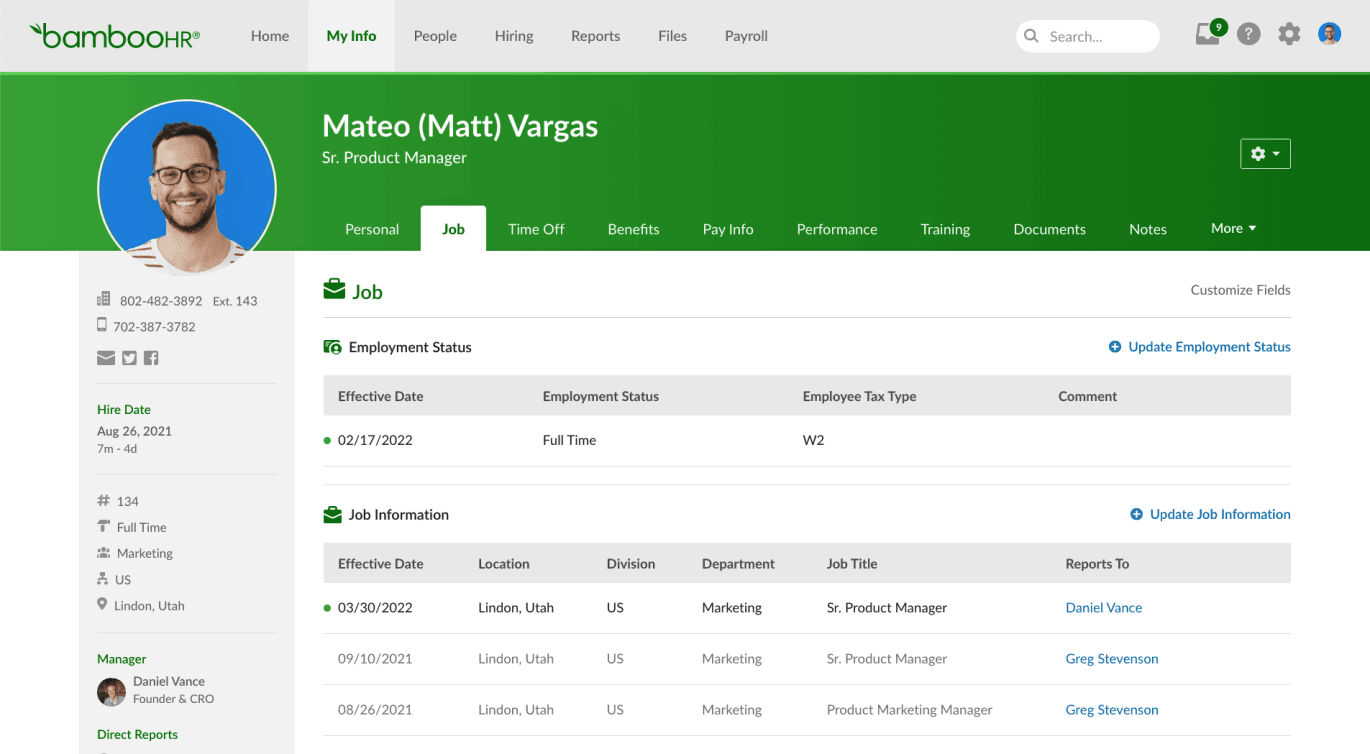Open Daniel Vance's profile from the Reports To column
This screenshot has width=1370, height=754.
tap(1103, 607)
